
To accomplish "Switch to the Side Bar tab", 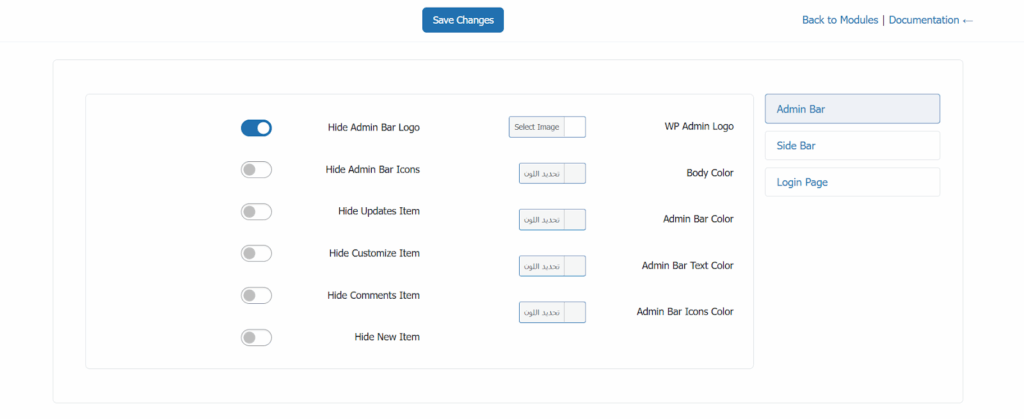I will click(852, 146).
